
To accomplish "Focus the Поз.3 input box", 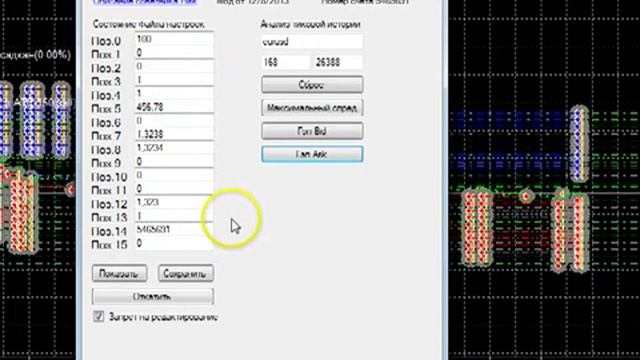I will coord(174,80).
